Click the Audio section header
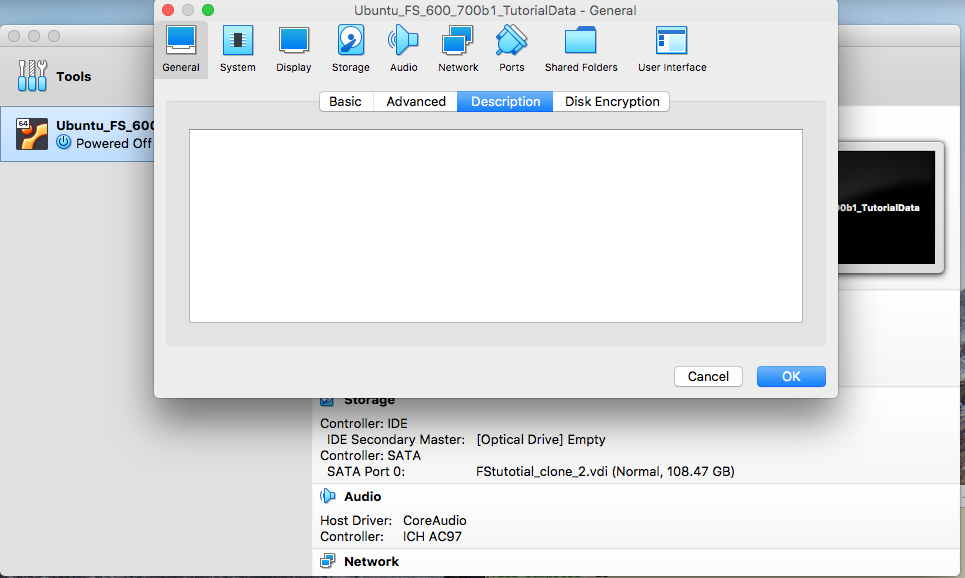The width and height of the screenshot is (965, 578). [x=362, y=496]
